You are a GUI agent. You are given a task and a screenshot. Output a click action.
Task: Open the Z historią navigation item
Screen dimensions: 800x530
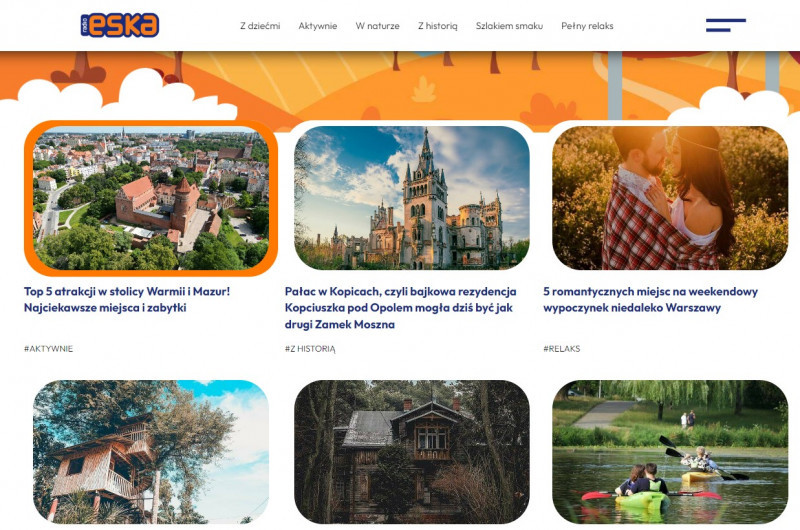click(437, 26)
